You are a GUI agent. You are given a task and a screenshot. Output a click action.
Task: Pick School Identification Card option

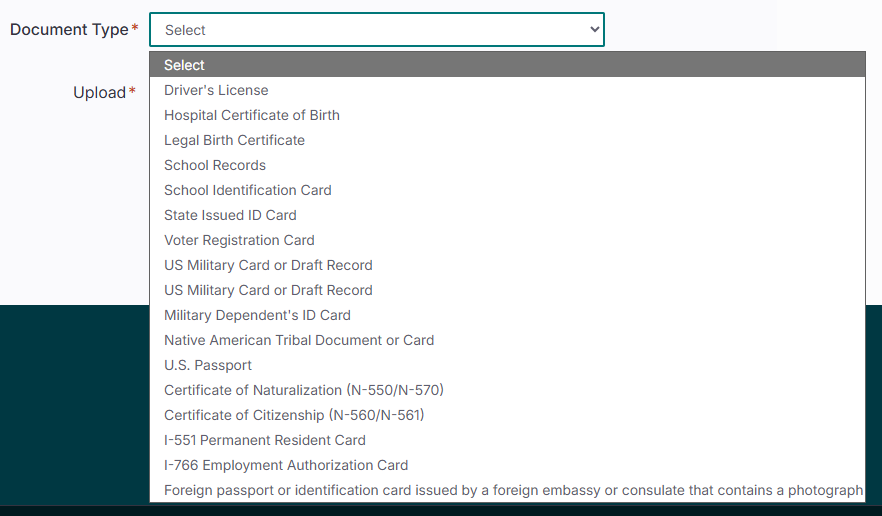point(506,190)
